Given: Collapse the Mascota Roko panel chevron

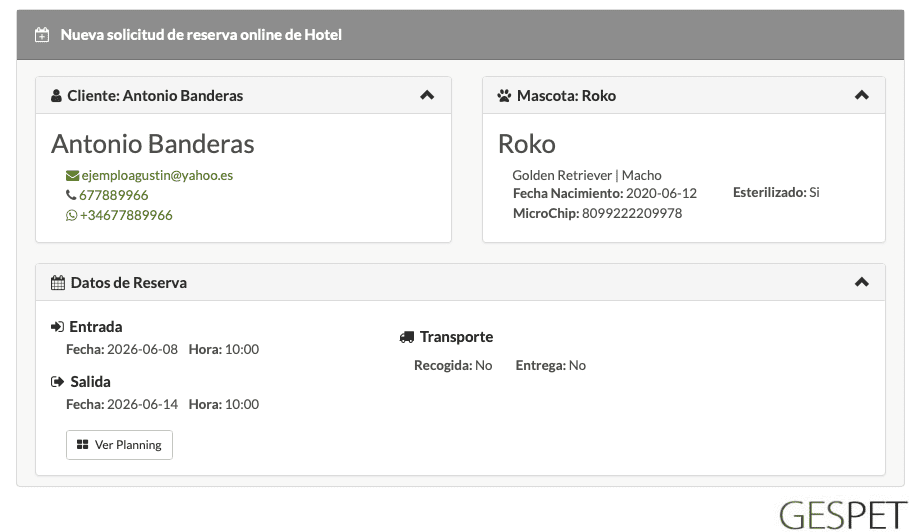Looking at the screenshot, I should pos(861,95).
